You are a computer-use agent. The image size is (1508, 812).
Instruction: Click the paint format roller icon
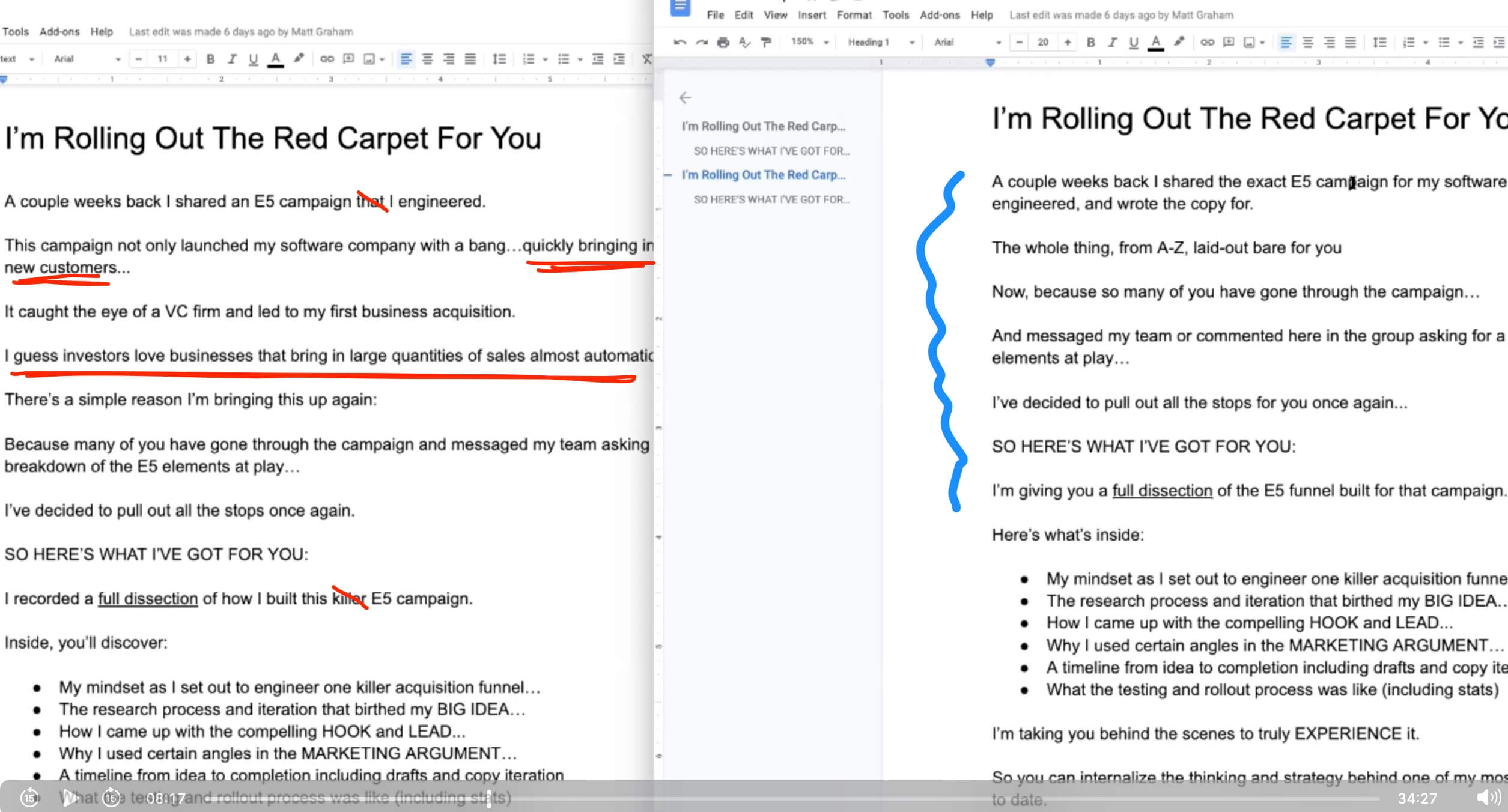765,42
